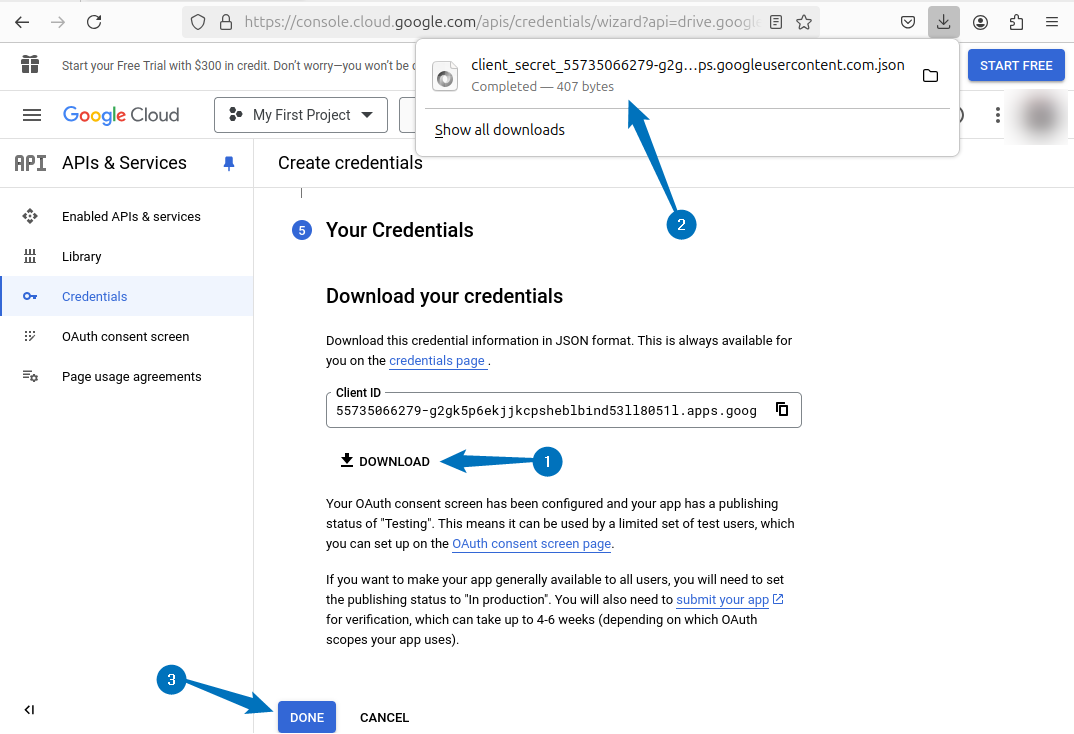Open the account pocket/save icon in toolbar
The width and height of the screenshot is (1074, 734).
coord(907,22)
